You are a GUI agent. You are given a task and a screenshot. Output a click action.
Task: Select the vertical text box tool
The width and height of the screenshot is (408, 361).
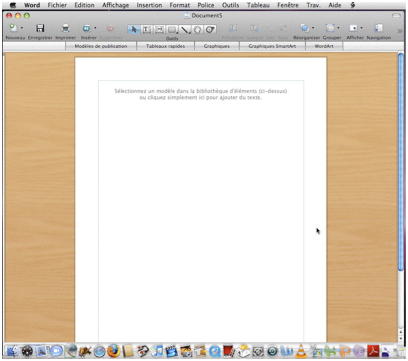tap(159, 30)
